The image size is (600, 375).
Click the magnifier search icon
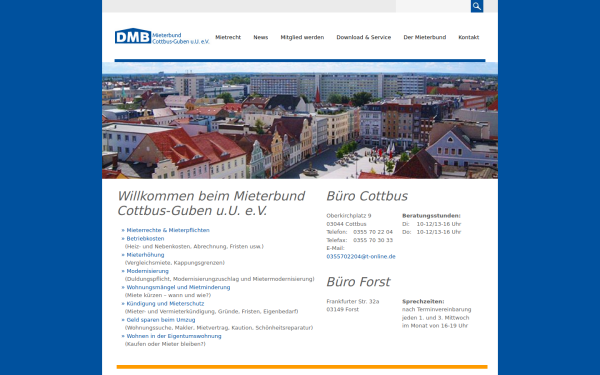(477, 6)
